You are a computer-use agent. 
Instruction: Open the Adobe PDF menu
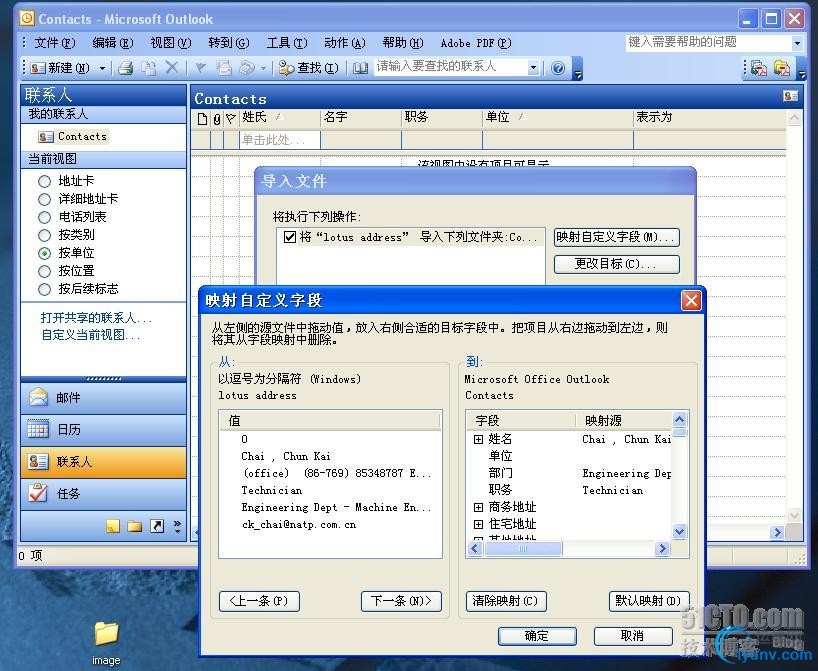tap(476, 43)
